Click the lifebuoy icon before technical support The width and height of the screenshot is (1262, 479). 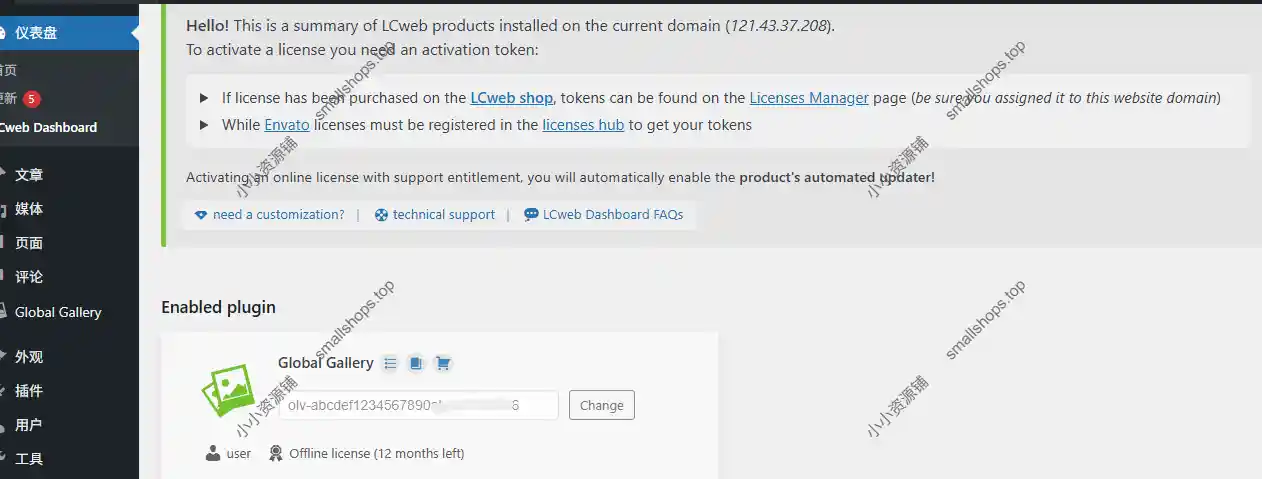(381, 215)
